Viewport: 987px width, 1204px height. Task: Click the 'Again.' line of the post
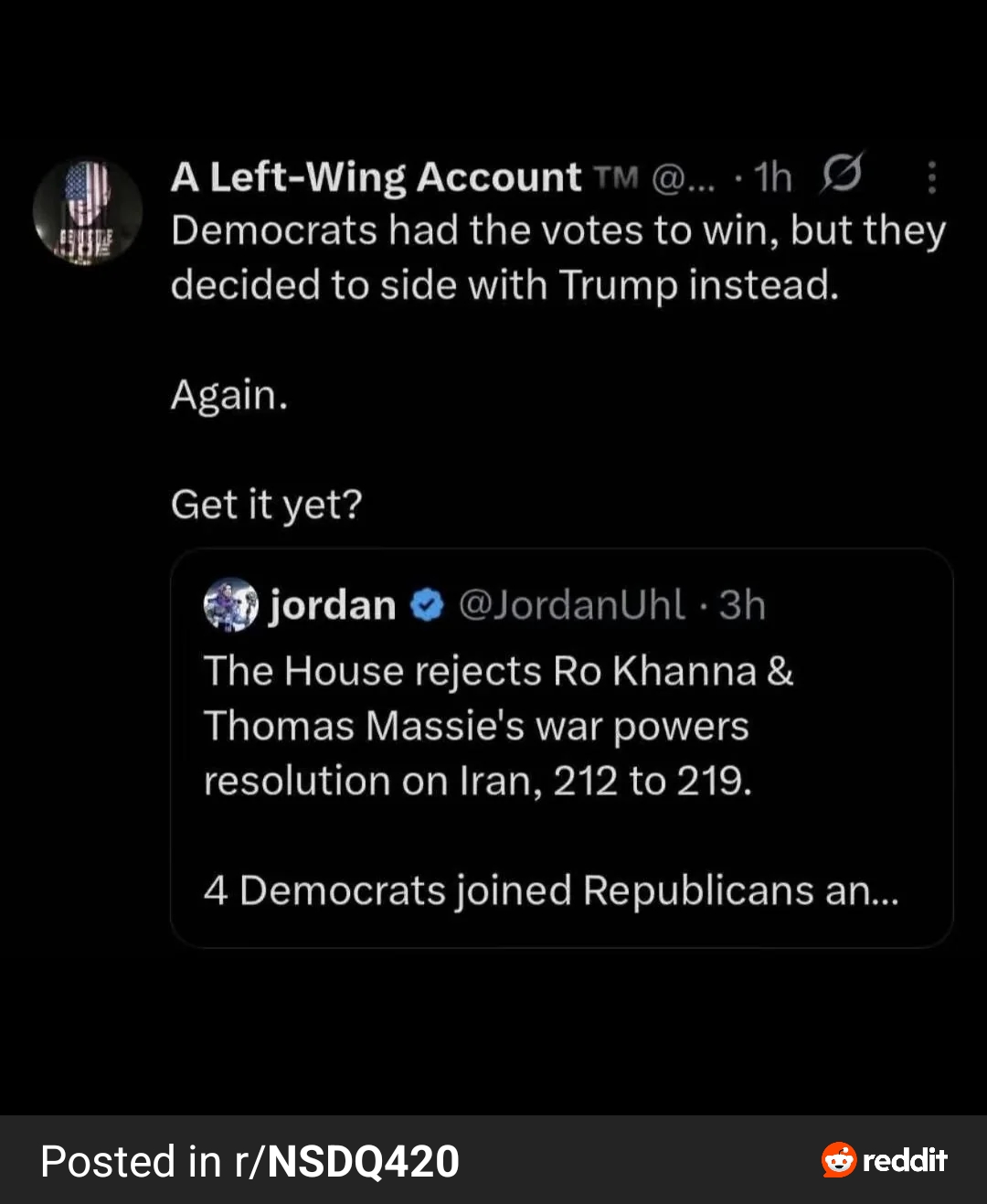click(229, 395)
